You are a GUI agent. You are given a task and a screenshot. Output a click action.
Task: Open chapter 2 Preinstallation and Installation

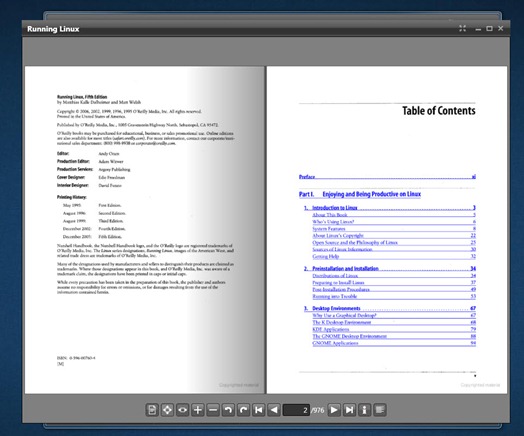pos(390,269)
